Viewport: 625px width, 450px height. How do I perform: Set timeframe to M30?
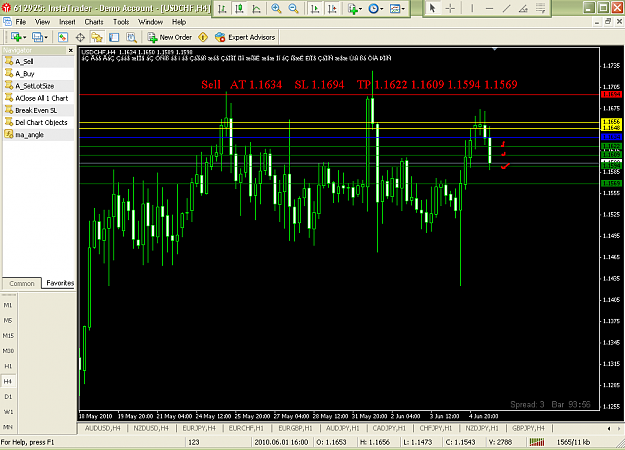click(8, 351)
